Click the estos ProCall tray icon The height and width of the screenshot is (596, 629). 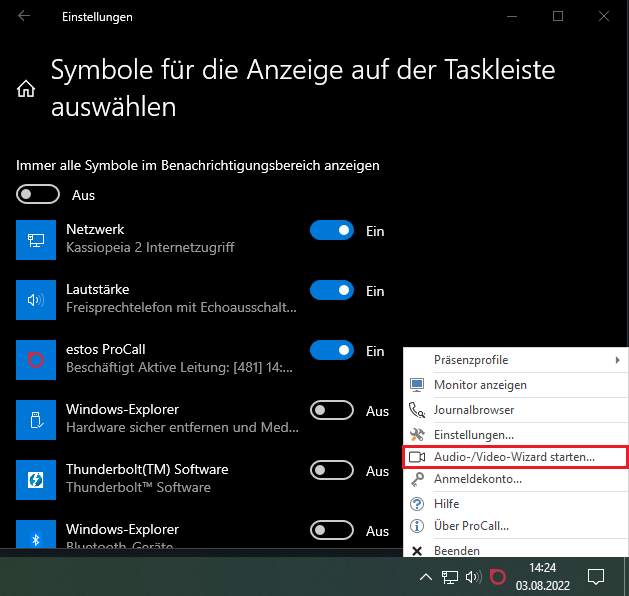click(498, 577)
